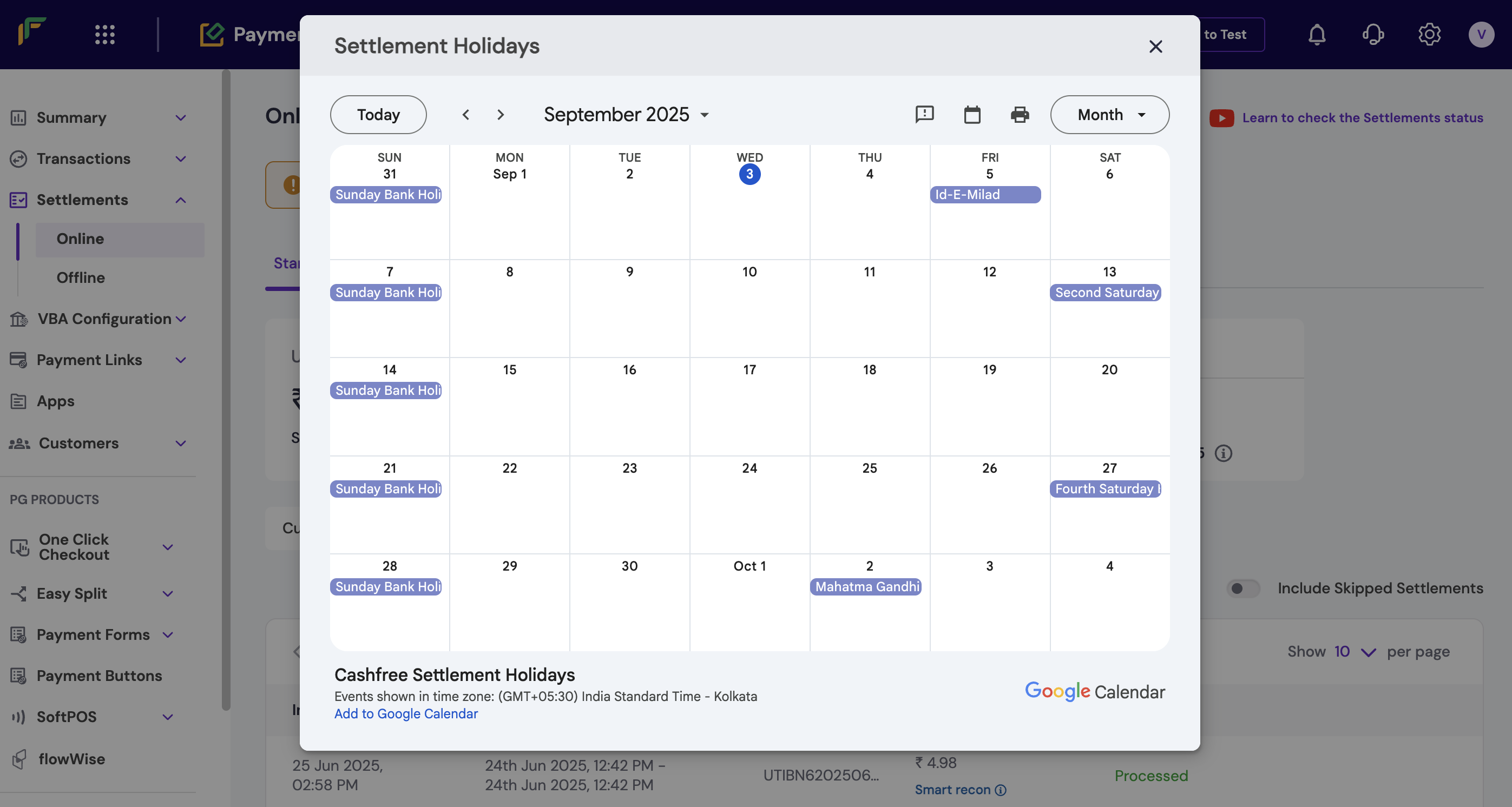Image resolution: width=1512 pixels, height=807 pixels.
Task: Select Offline under Settlements
Action: coord(81,277)
